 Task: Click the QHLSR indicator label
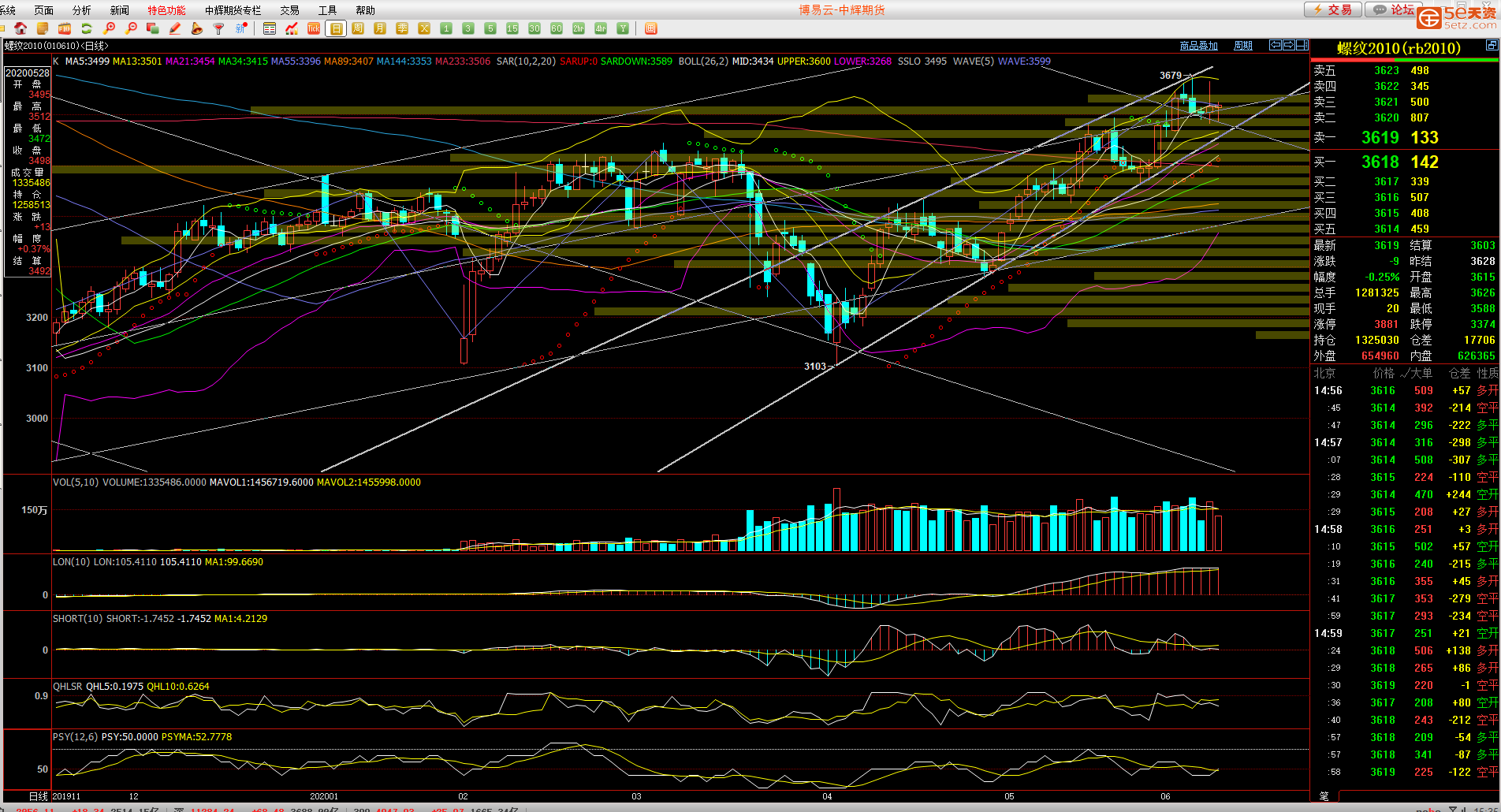[x=68, y=687]
